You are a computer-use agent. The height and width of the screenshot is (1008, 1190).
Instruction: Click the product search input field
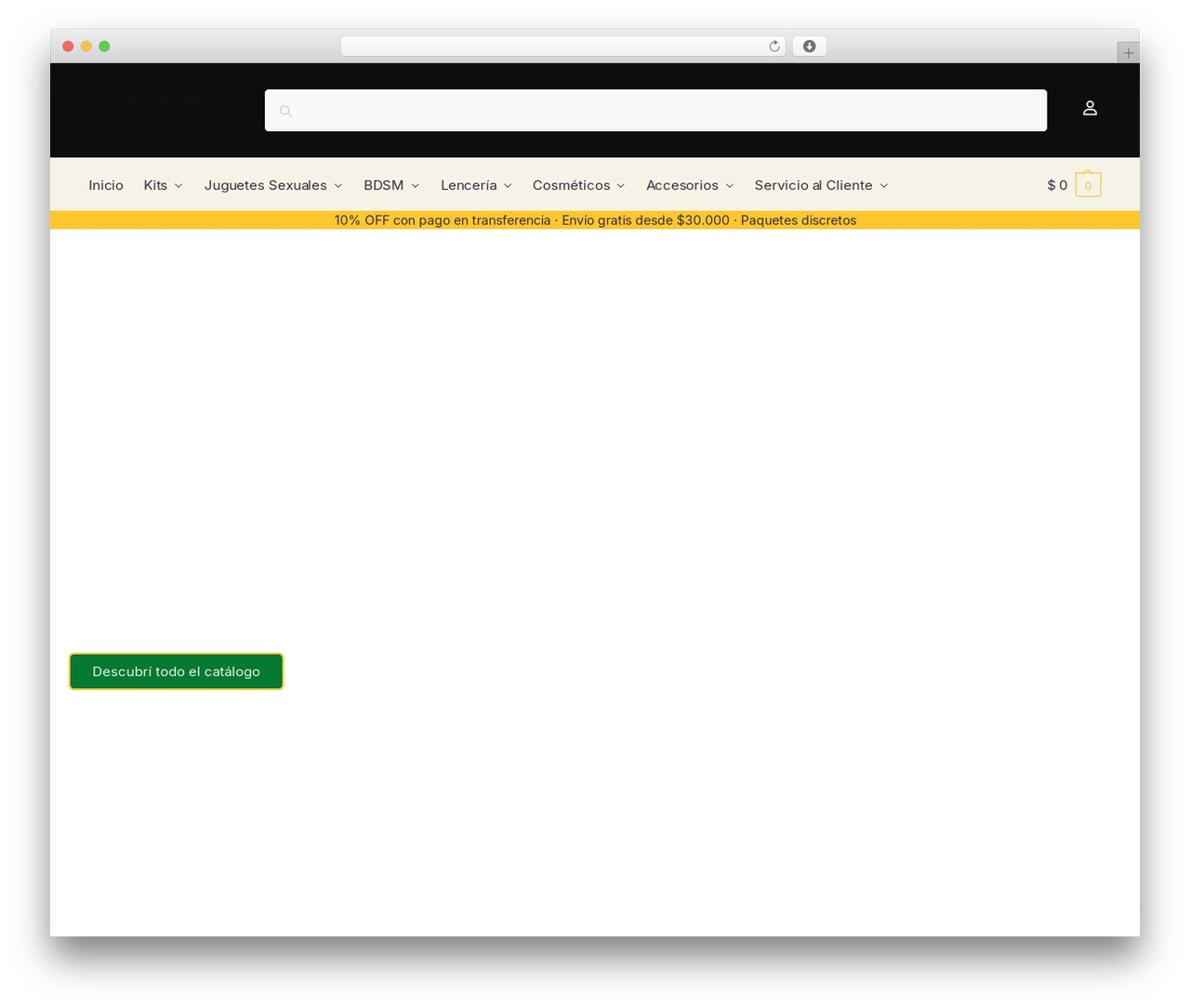[655, 111]
